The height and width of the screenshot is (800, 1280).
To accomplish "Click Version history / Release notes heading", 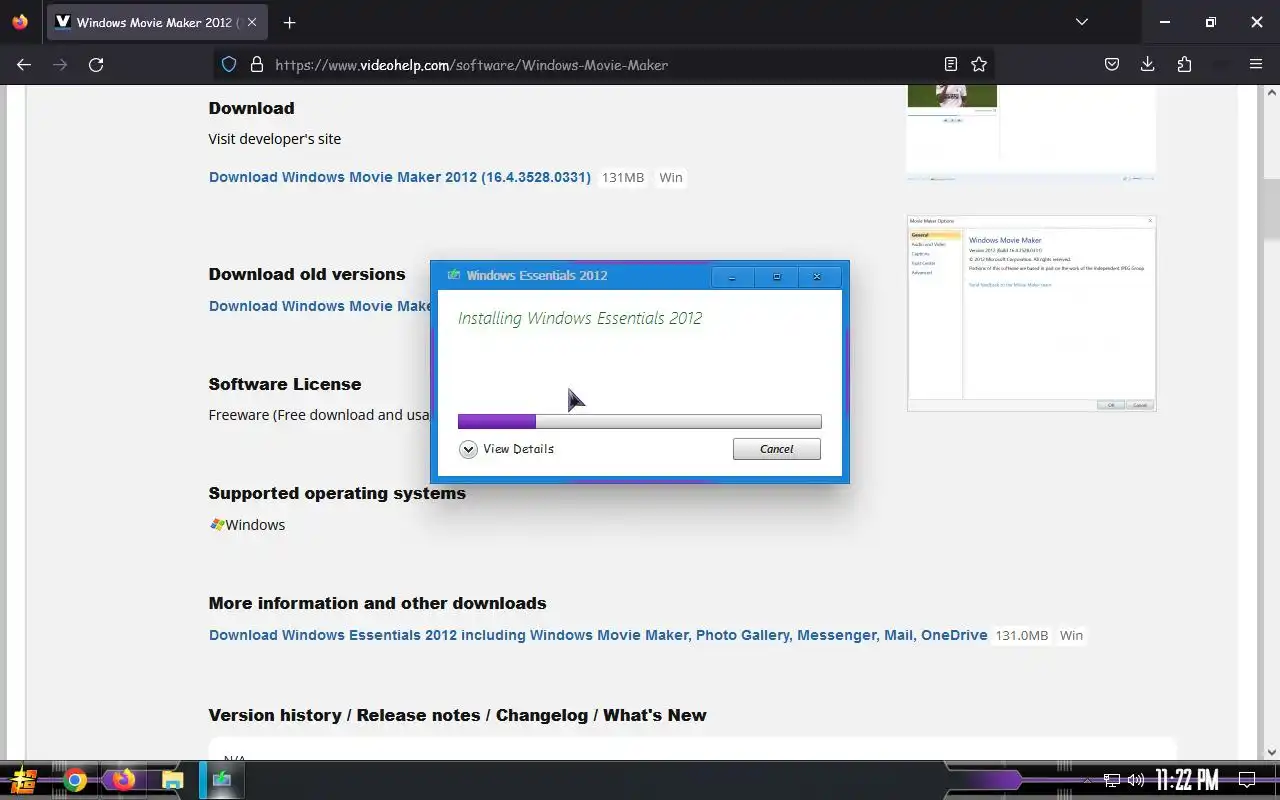I will tap(458, 715).
